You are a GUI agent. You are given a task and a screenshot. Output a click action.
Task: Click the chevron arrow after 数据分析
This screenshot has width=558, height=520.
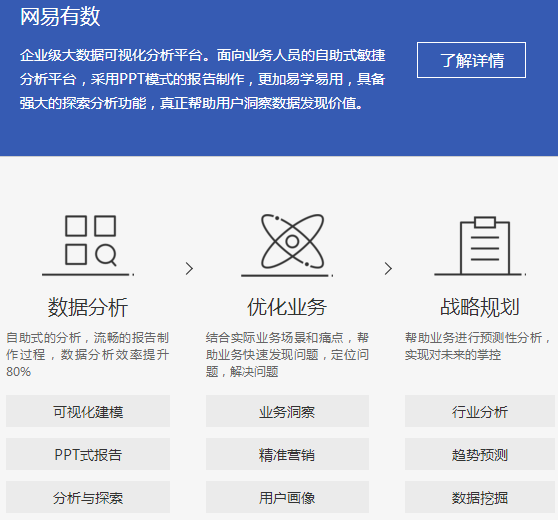pyautogui.click(x=189, y=268)
